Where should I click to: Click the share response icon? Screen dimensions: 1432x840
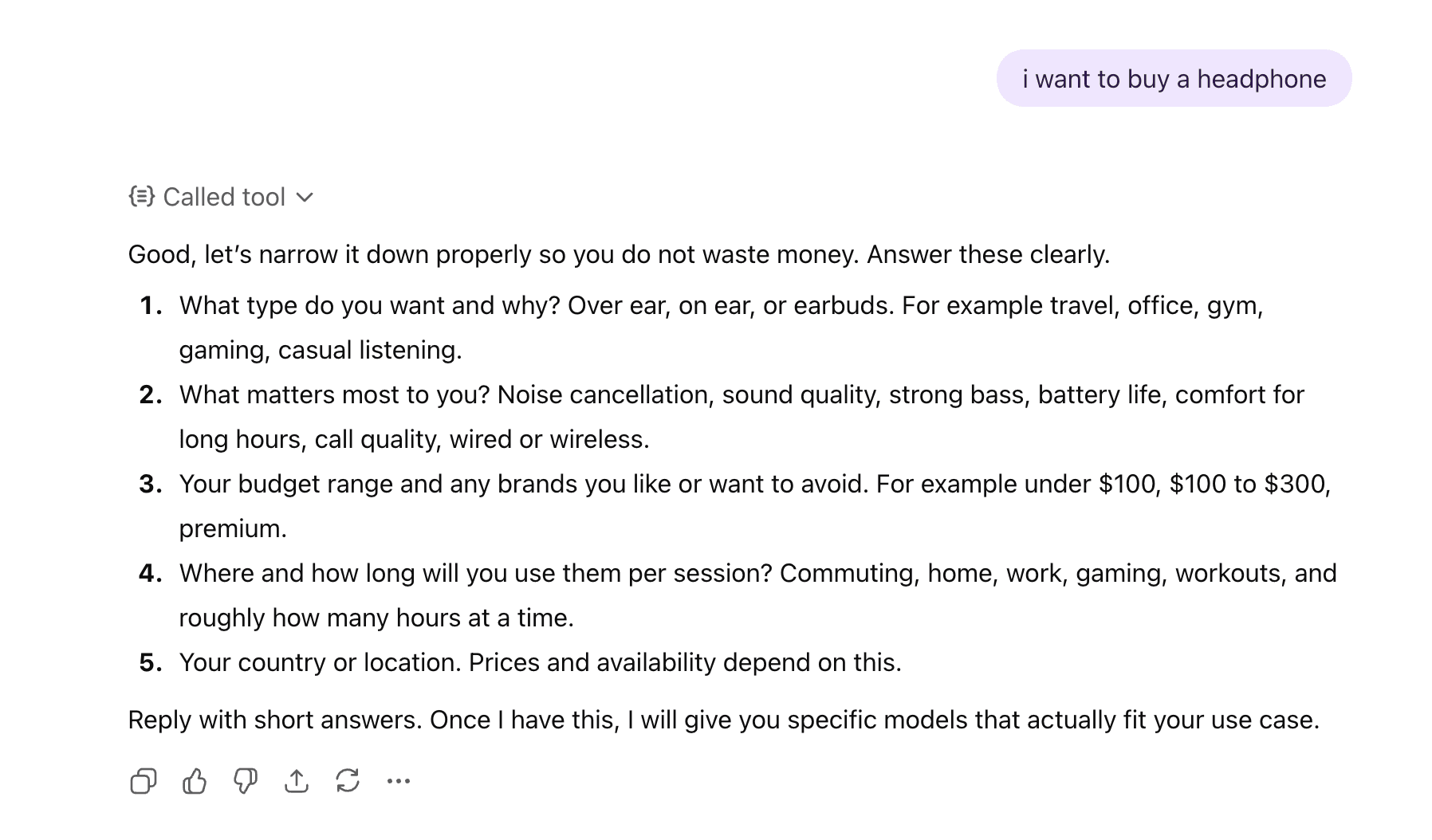point(297,781)
